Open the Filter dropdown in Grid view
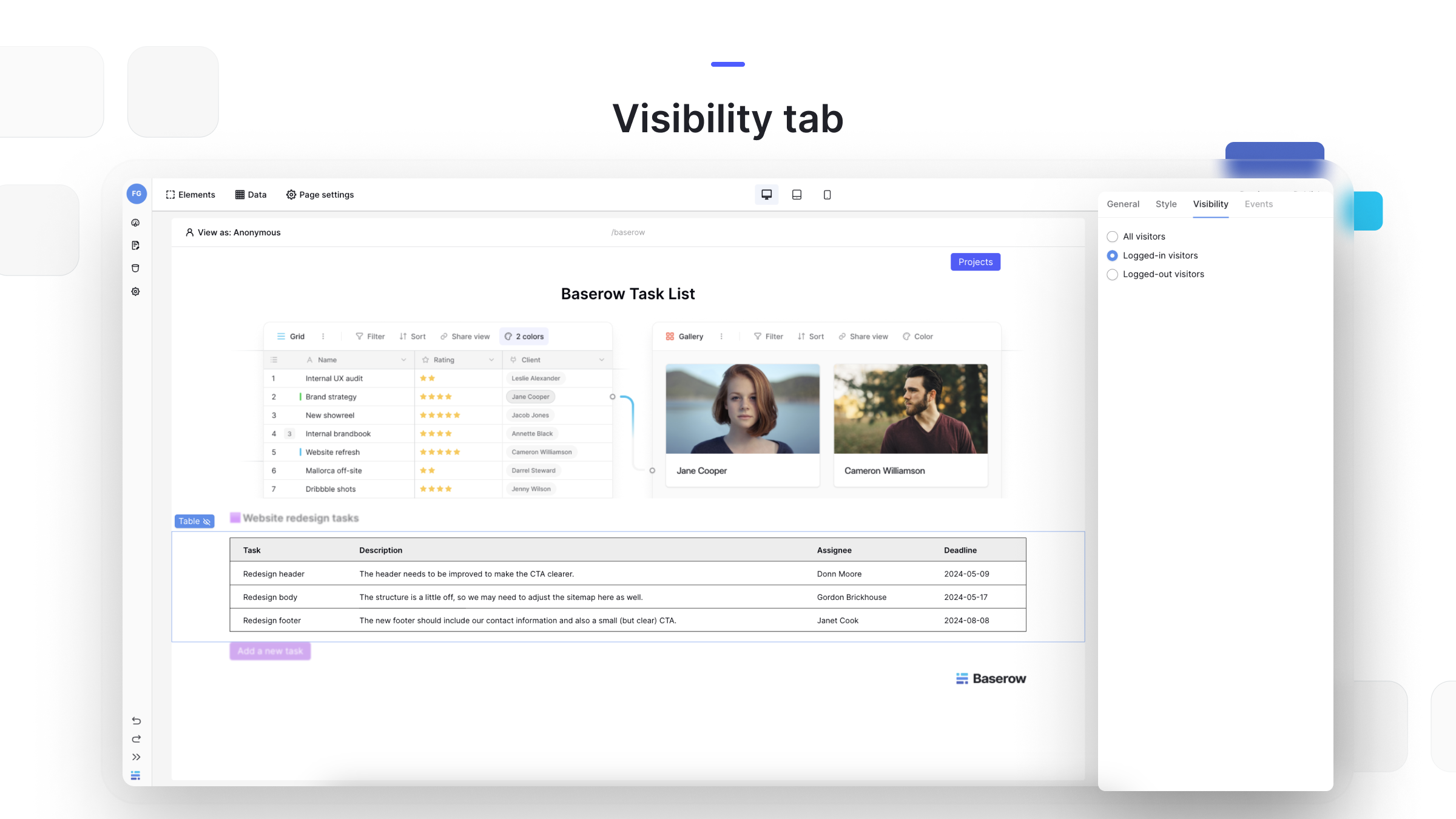 (370, 336)
